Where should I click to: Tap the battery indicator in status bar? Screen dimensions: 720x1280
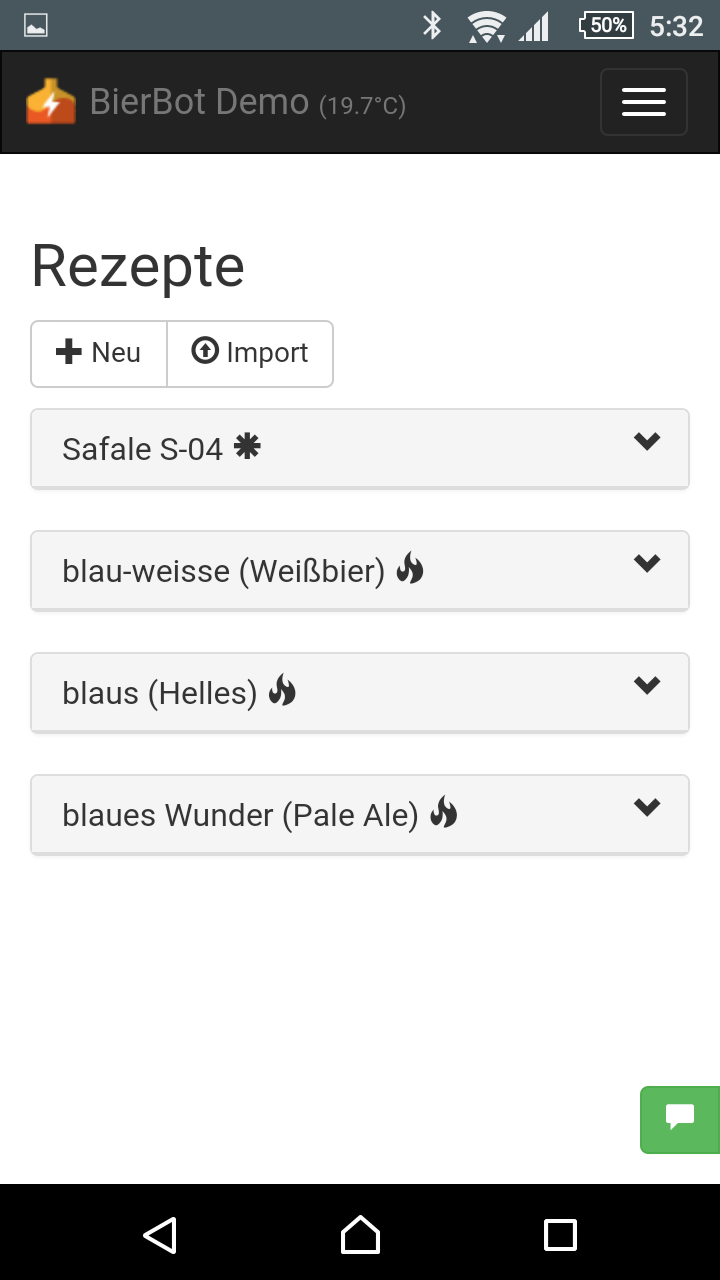(x=606, y=25)
